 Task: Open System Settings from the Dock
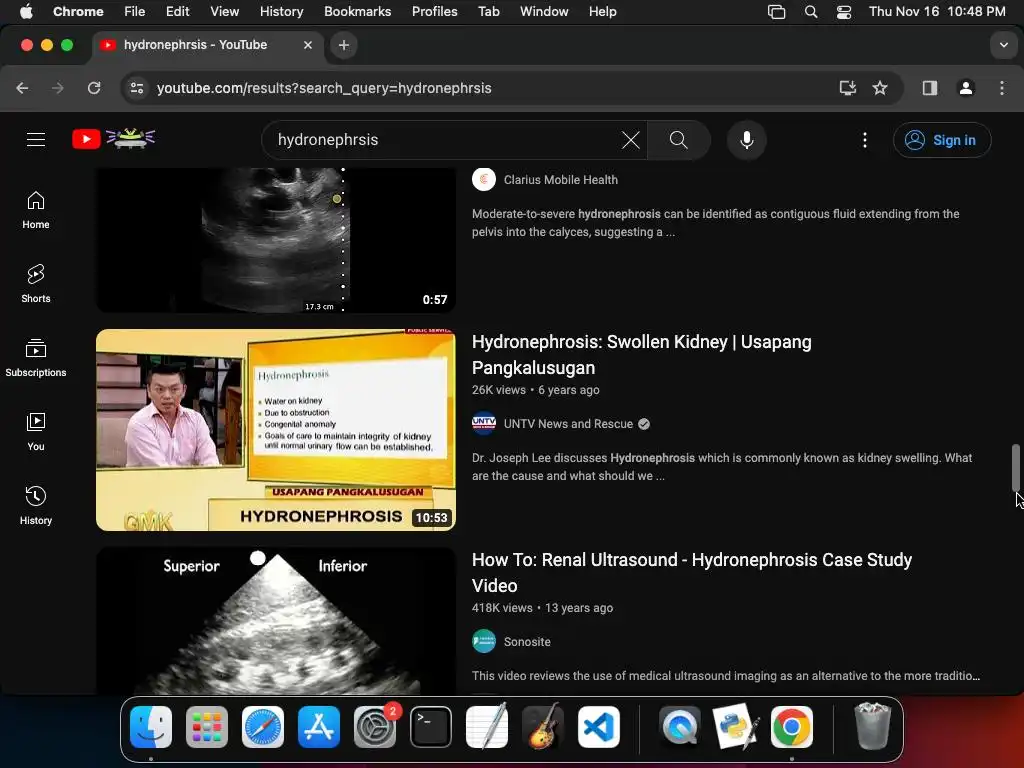375,727
